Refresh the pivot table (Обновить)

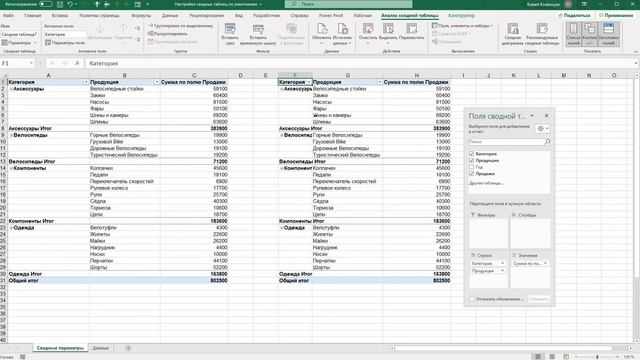point(322,33)
